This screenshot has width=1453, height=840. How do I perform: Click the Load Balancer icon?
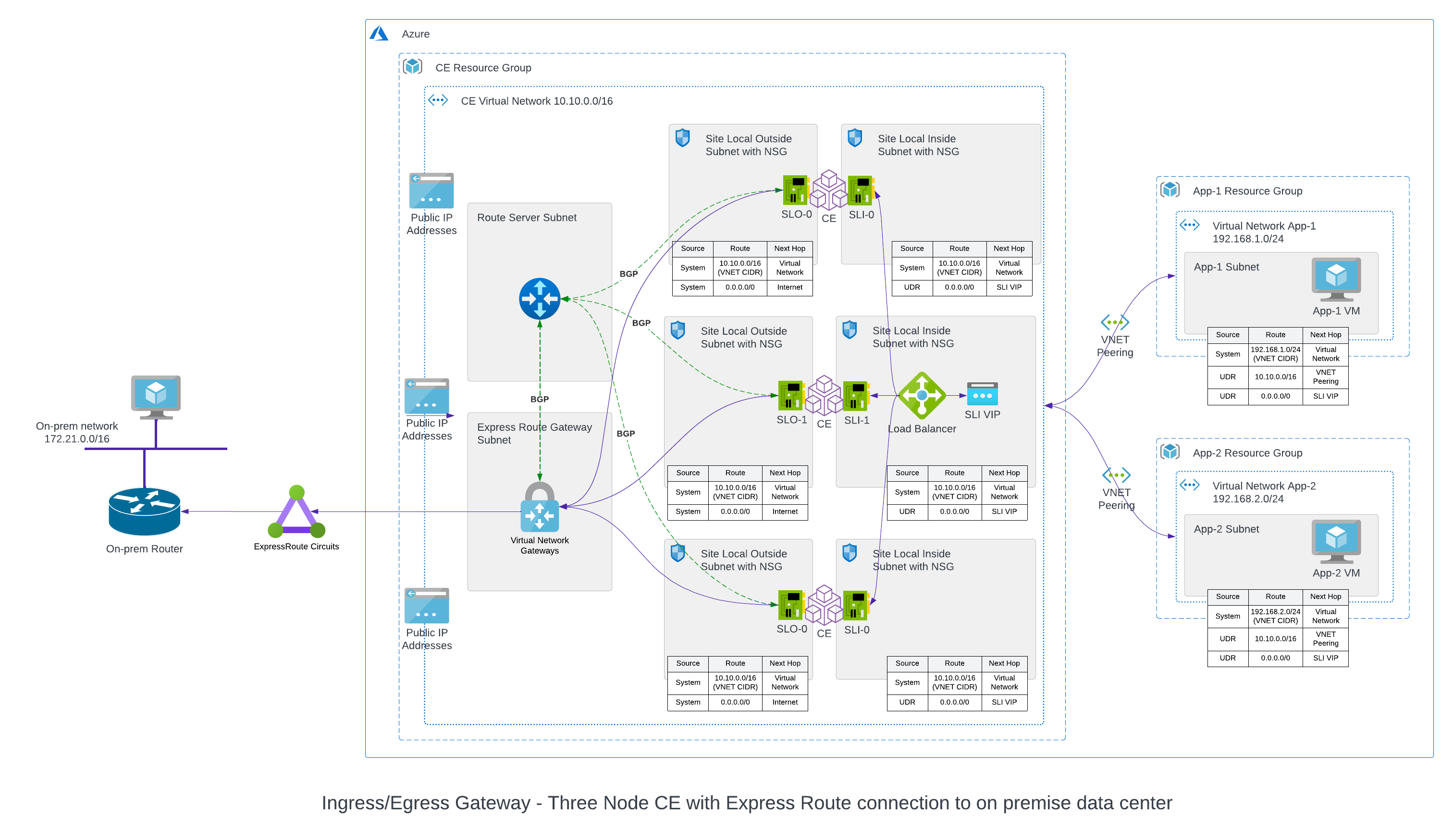922,396
